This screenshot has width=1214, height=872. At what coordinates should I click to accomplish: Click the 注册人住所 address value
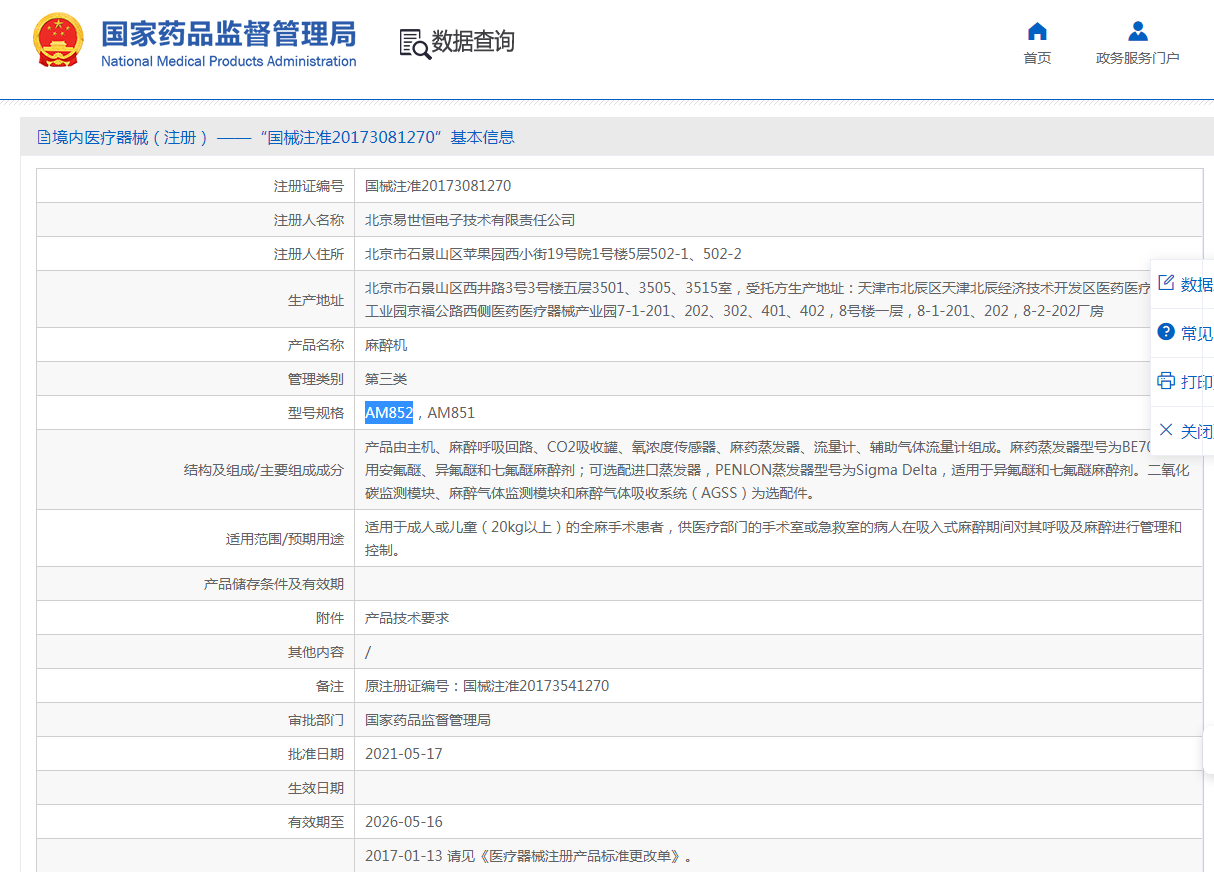(x=553, y=254)
